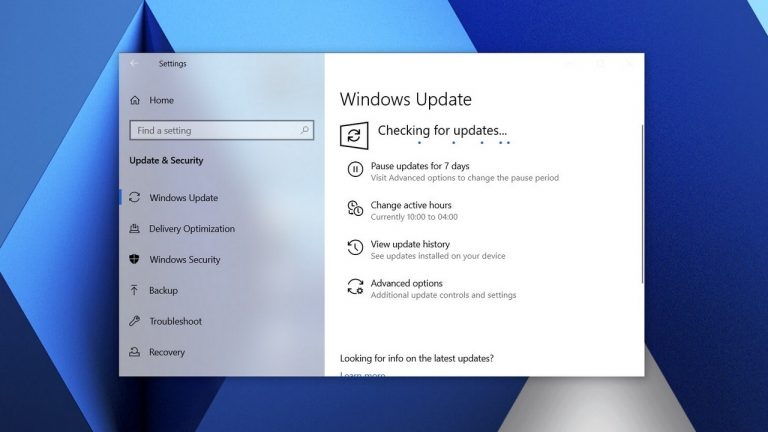768x432 pixels.
Task: Click the Delivery Optimization icon
Action: 135,229
